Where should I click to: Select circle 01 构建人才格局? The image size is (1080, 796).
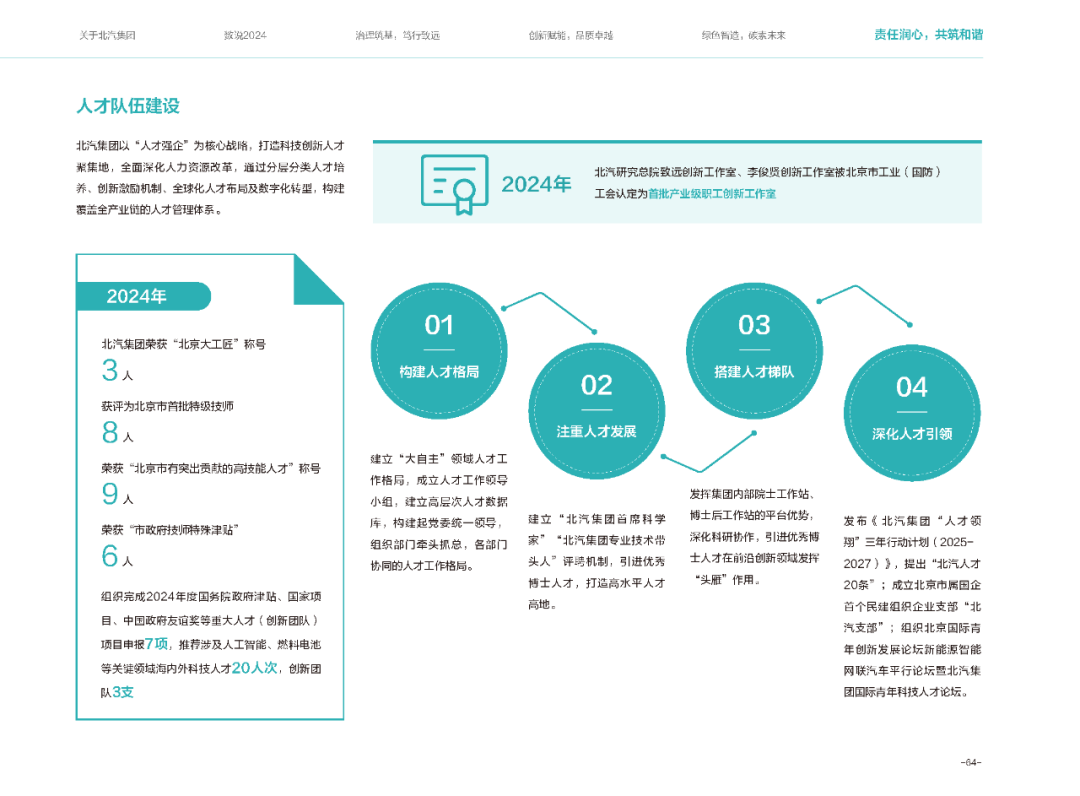(x=439, y=350)
